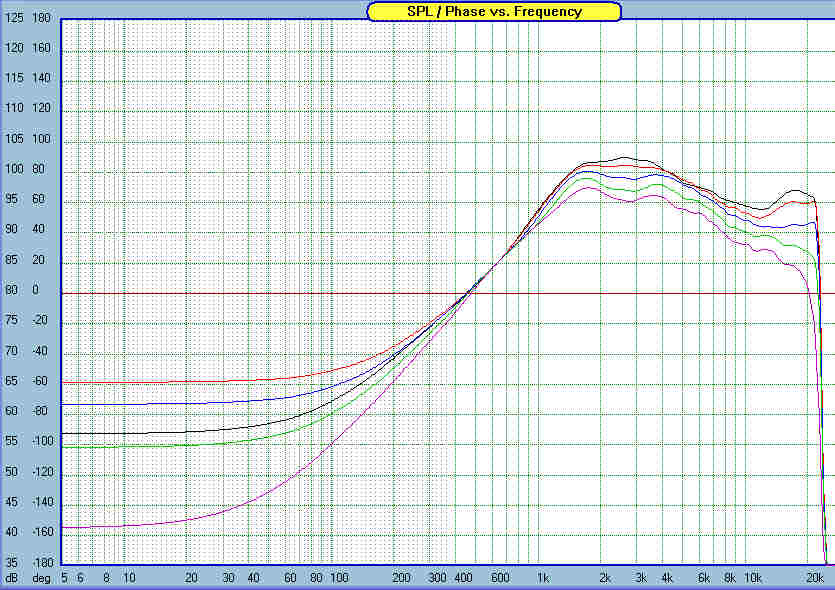835x590 pixels.
Task: Select the 160 degree phase label
Action: [42, 47]
